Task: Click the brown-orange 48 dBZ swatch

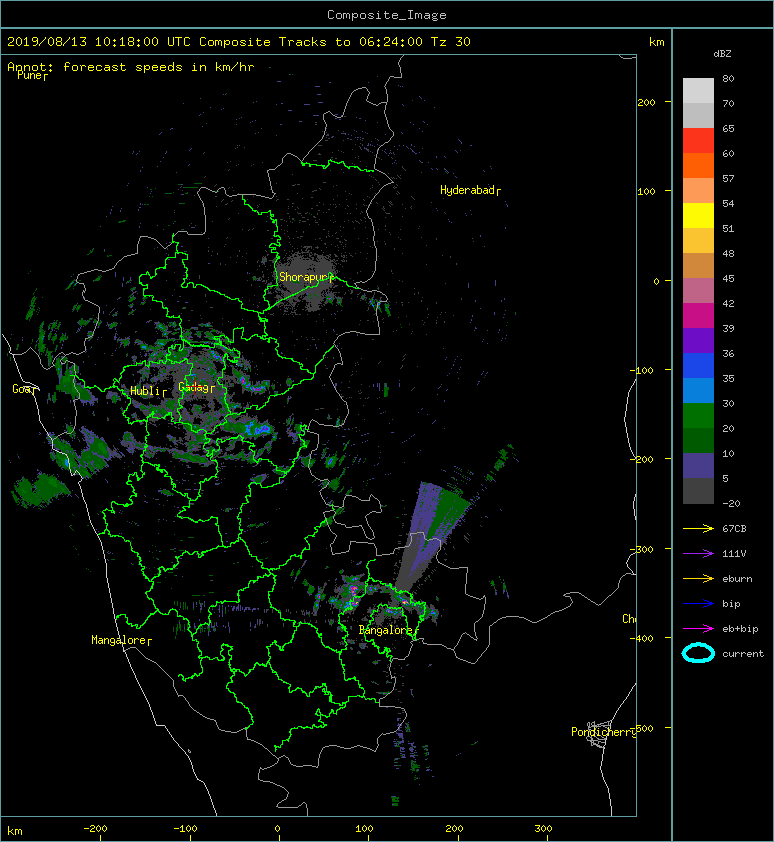Action: [x=698, y=265]
